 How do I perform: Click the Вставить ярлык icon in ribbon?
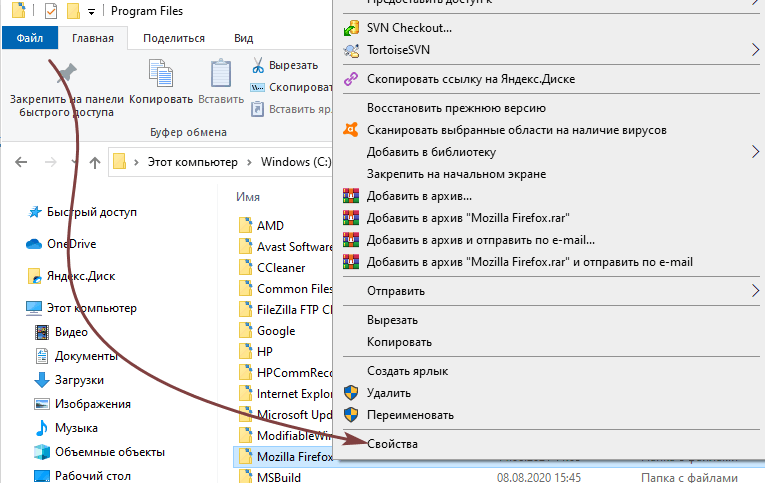pyautogui.click(x=257, y=109)
